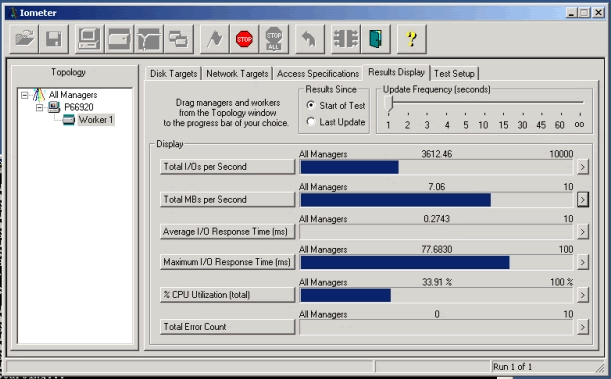Click the Stop All tests icon

coord(274,39)
